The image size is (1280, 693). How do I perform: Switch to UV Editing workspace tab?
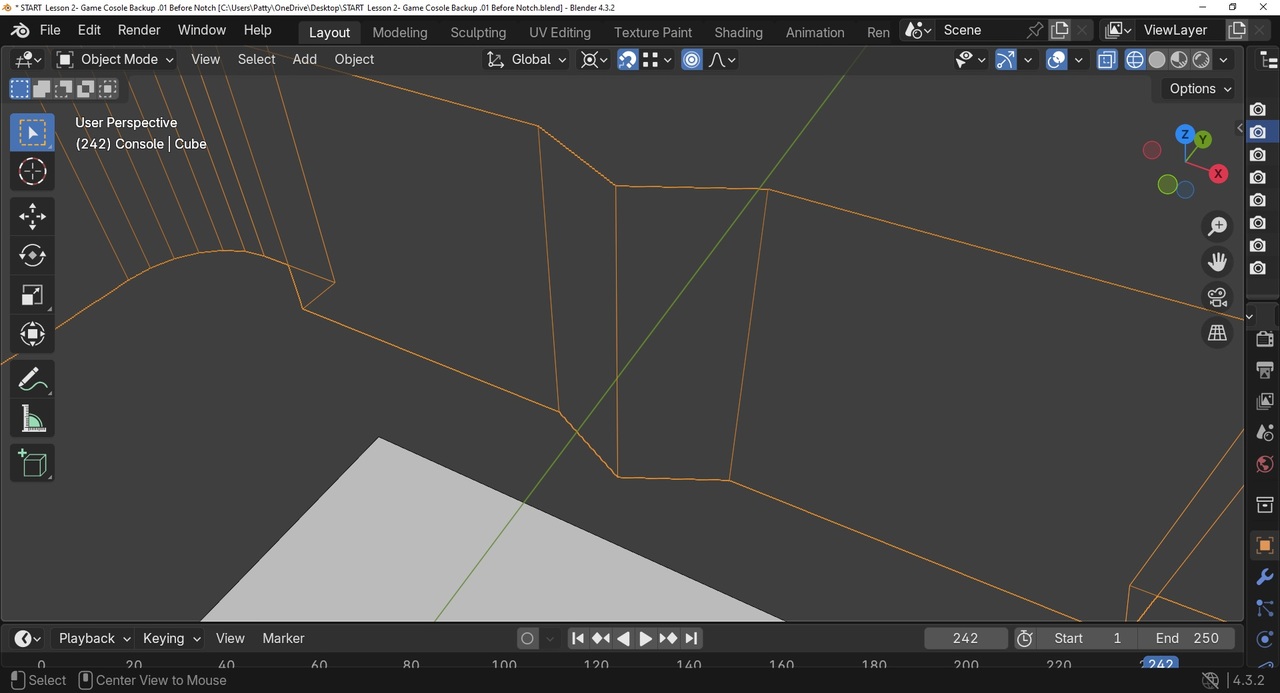coord(560,32)
